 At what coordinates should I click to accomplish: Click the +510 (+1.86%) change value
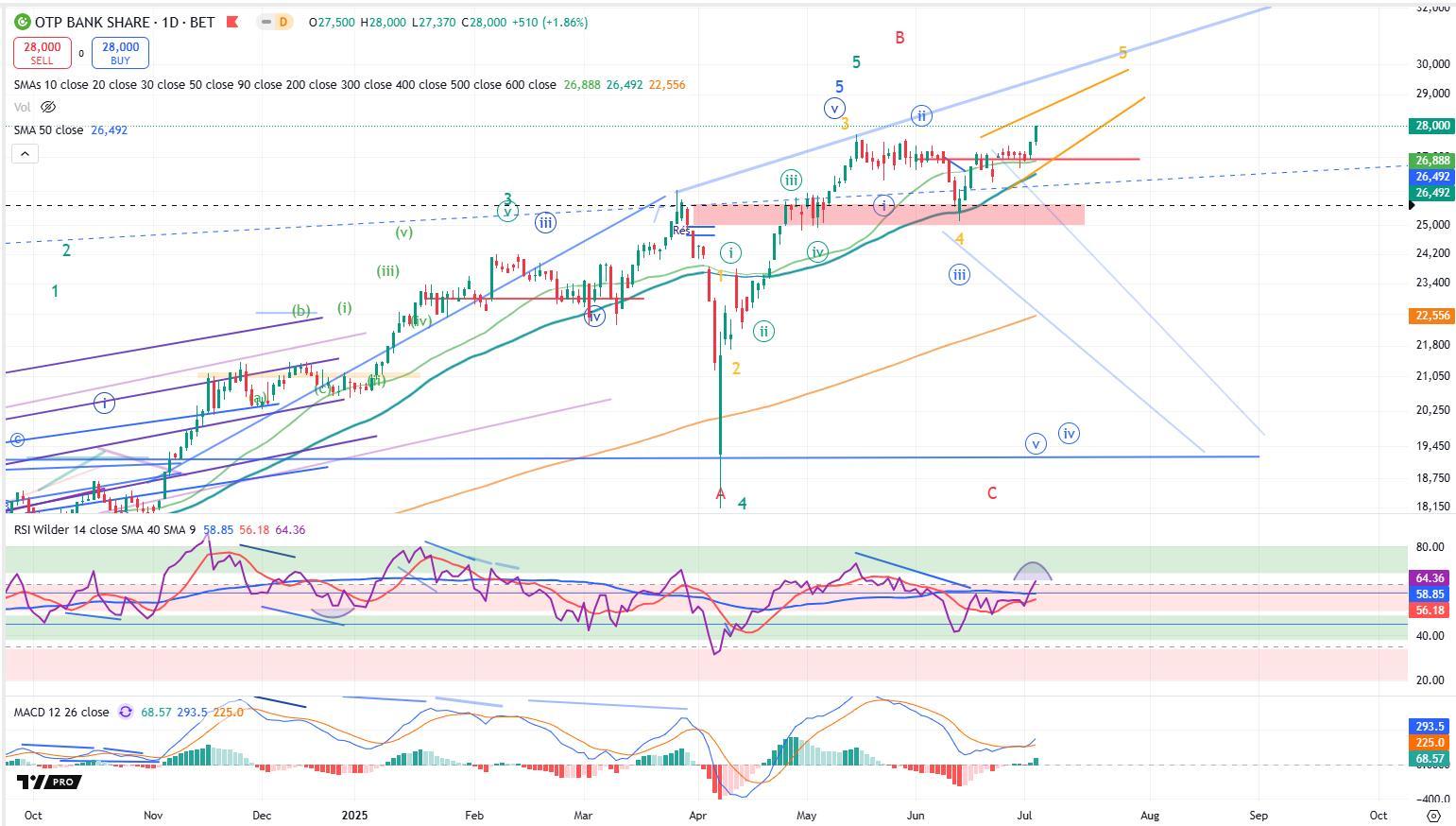tap(550, 22)
